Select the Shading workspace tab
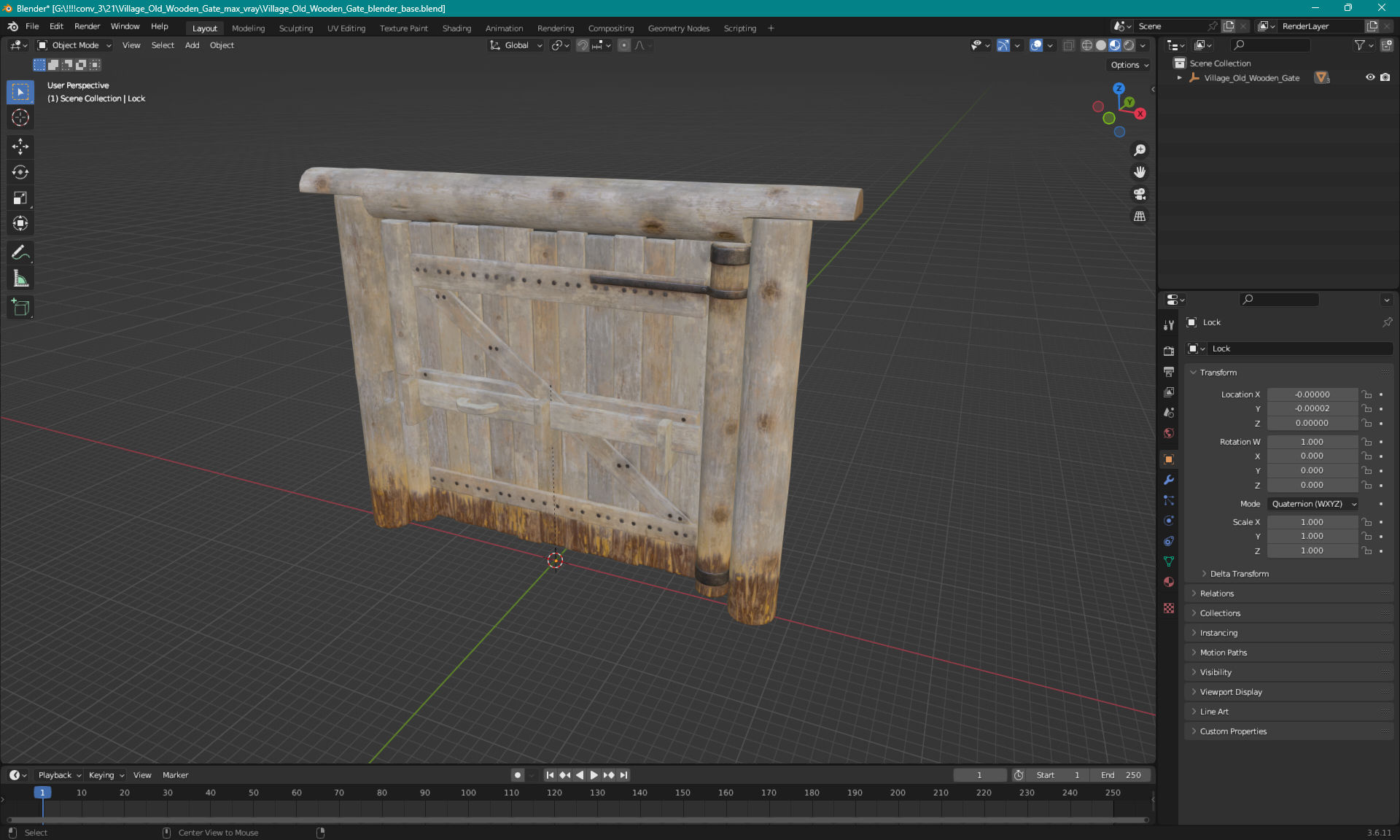 (455, 28)
